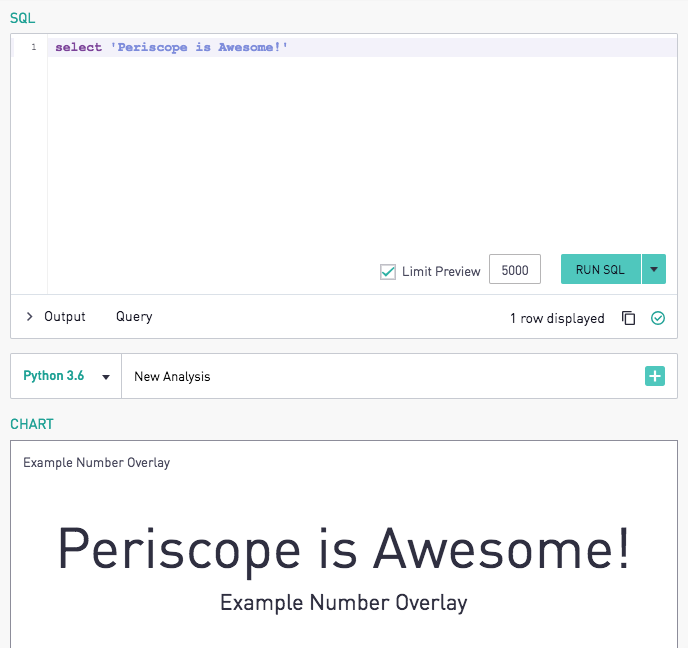688x648 pixels.
Task: Click the '1 row displayed' status text
Action: (557, 318)
